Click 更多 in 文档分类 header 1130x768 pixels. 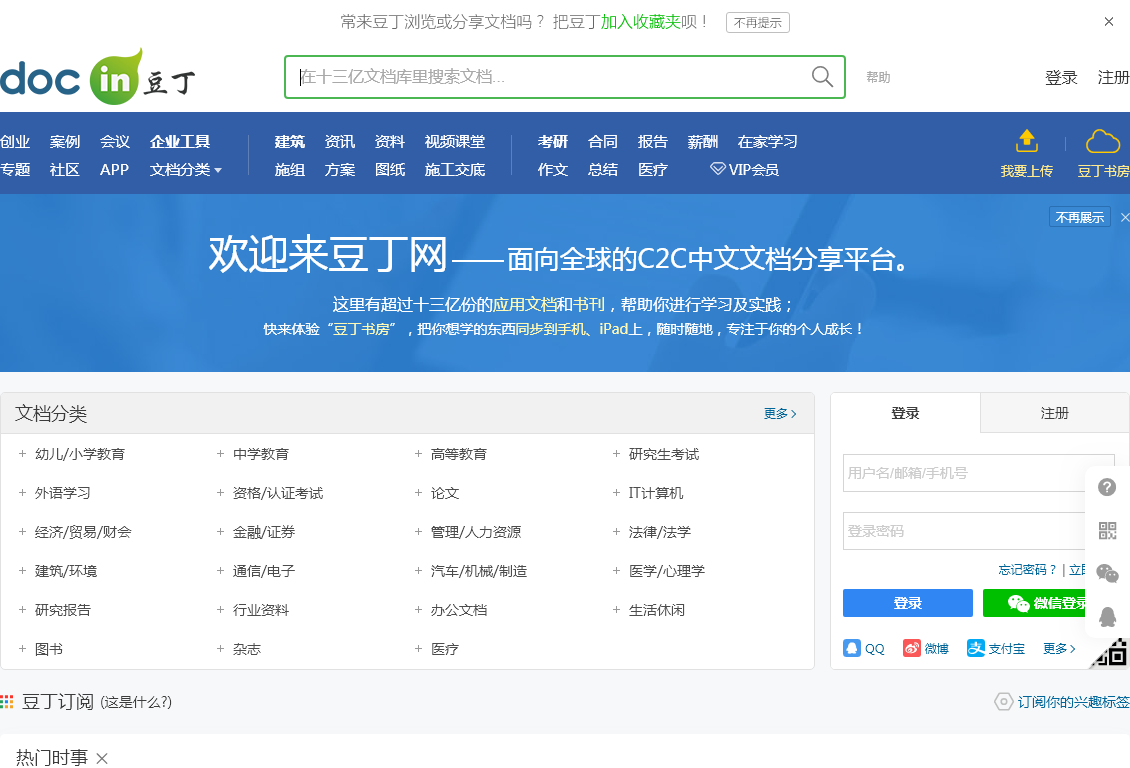(x=780, y=414)
